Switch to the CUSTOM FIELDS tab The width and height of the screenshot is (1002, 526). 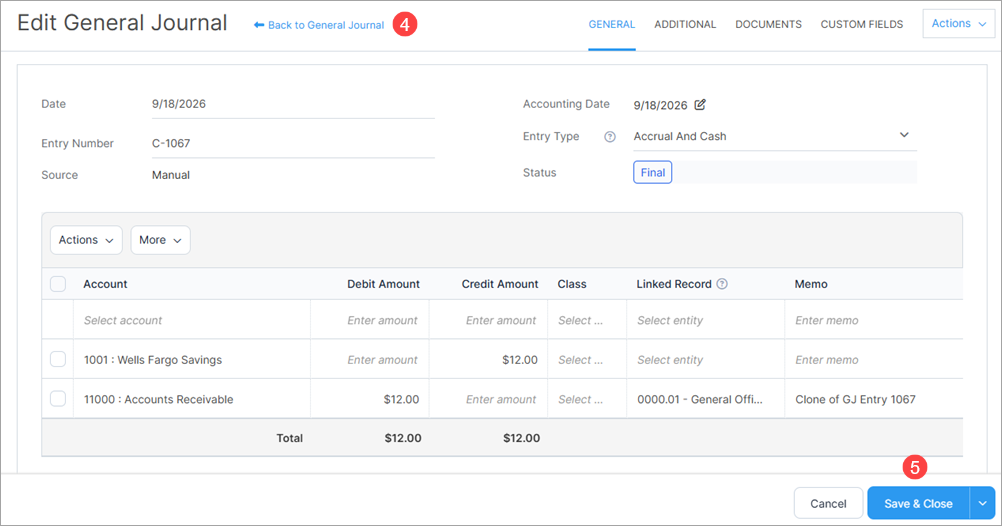point(861,24)
